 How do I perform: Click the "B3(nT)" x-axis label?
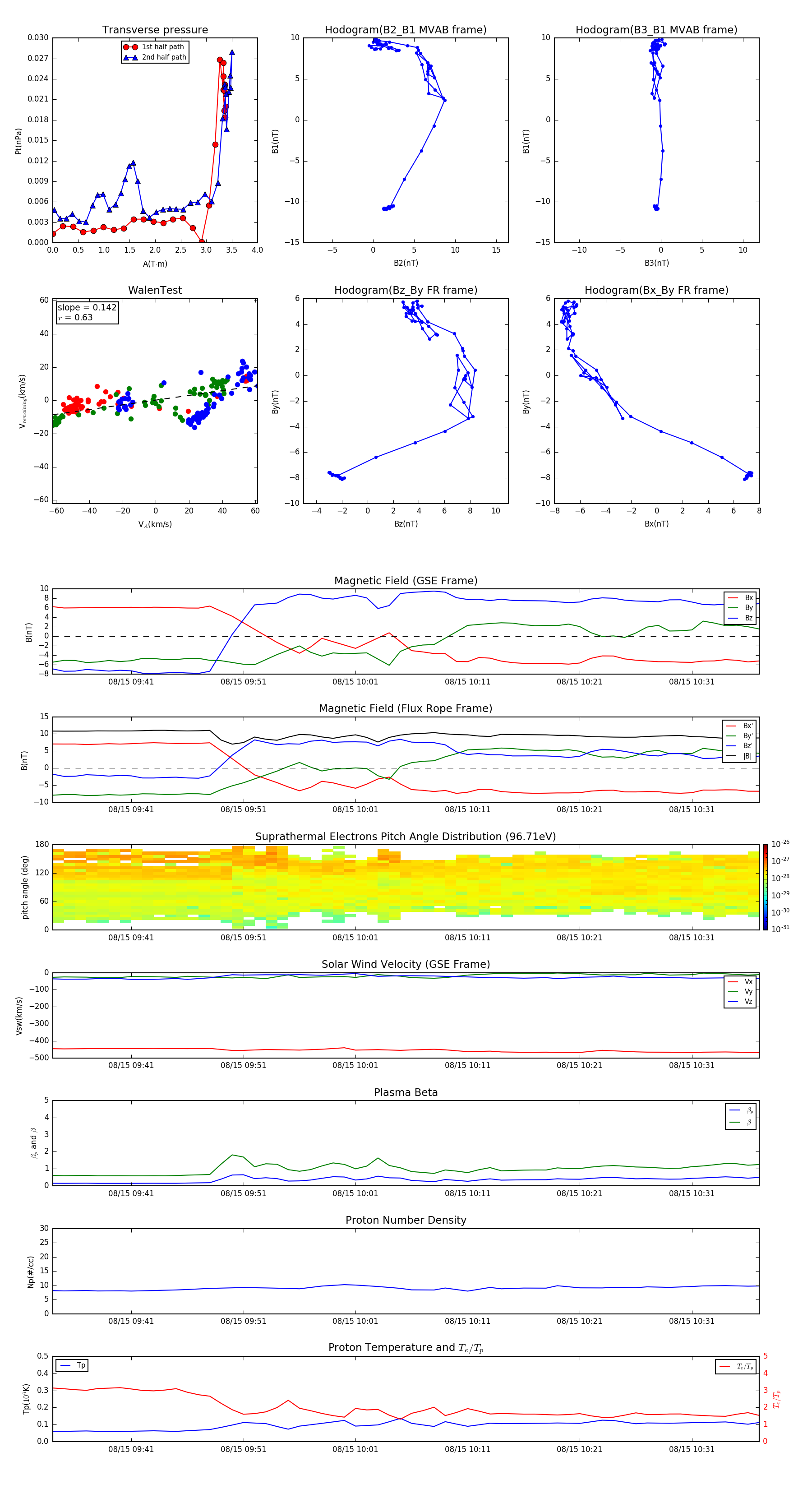click(656, 263)
